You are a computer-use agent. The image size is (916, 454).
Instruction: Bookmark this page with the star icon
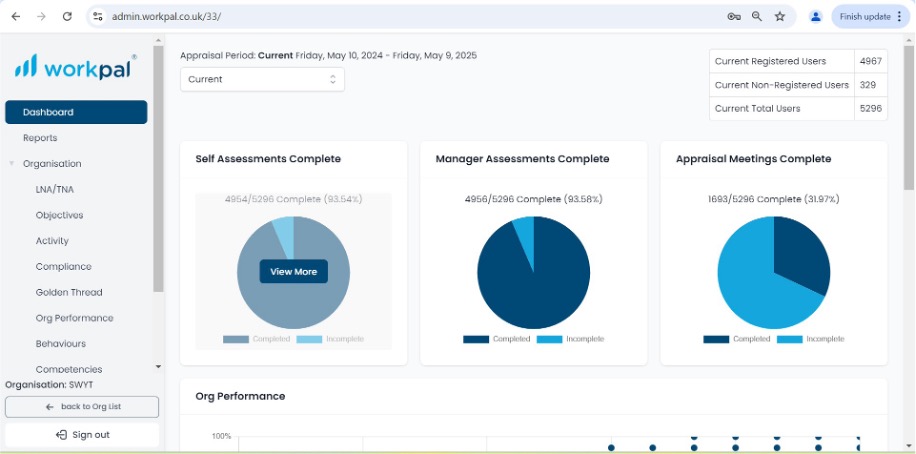click(780, 16)
